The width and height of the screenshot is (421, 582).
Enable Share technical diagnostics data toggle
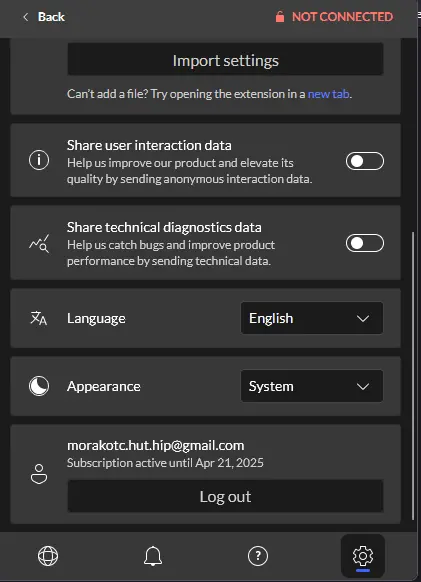click(365, 243)
